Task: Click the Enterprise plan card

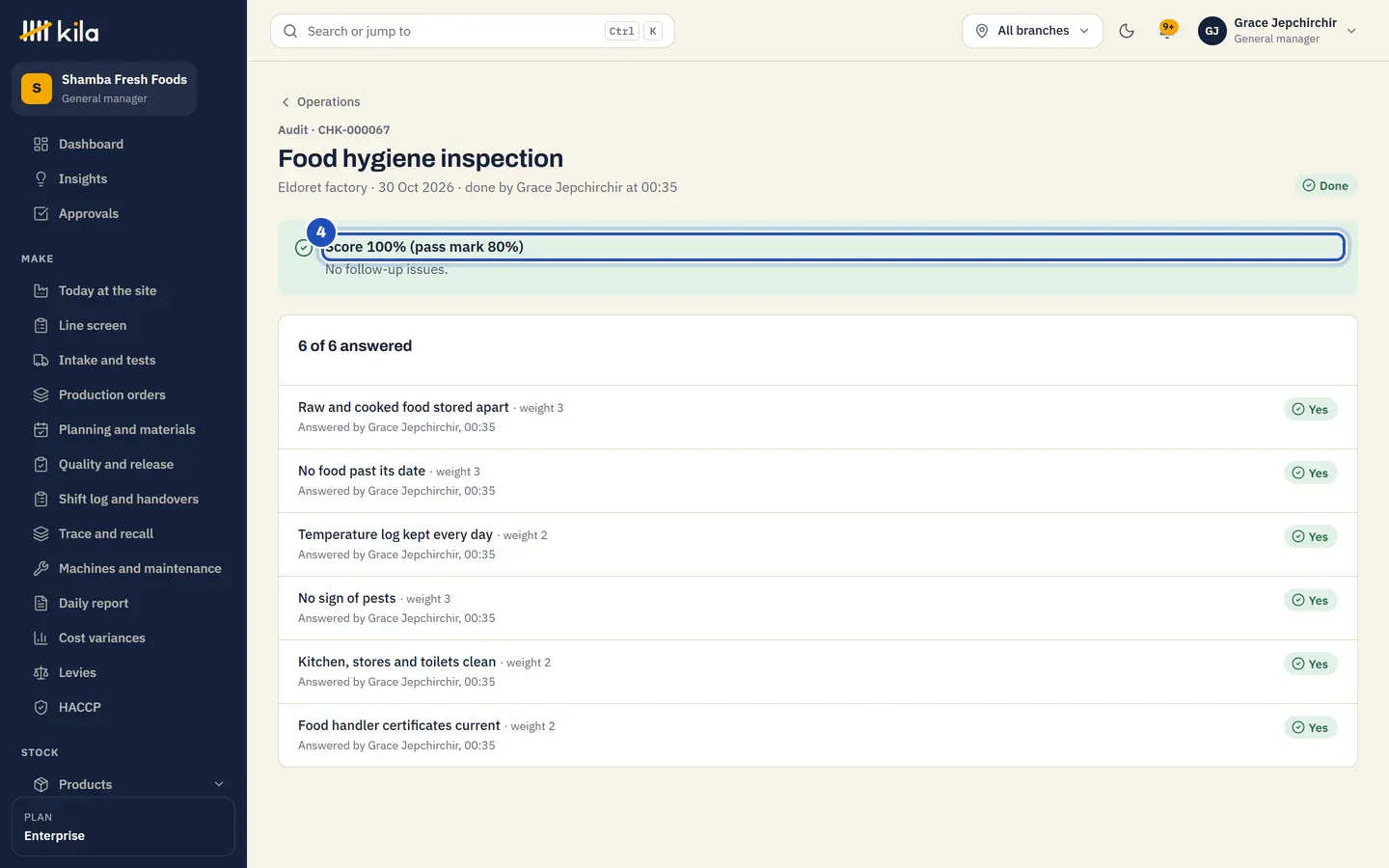Action: [123, 827]
